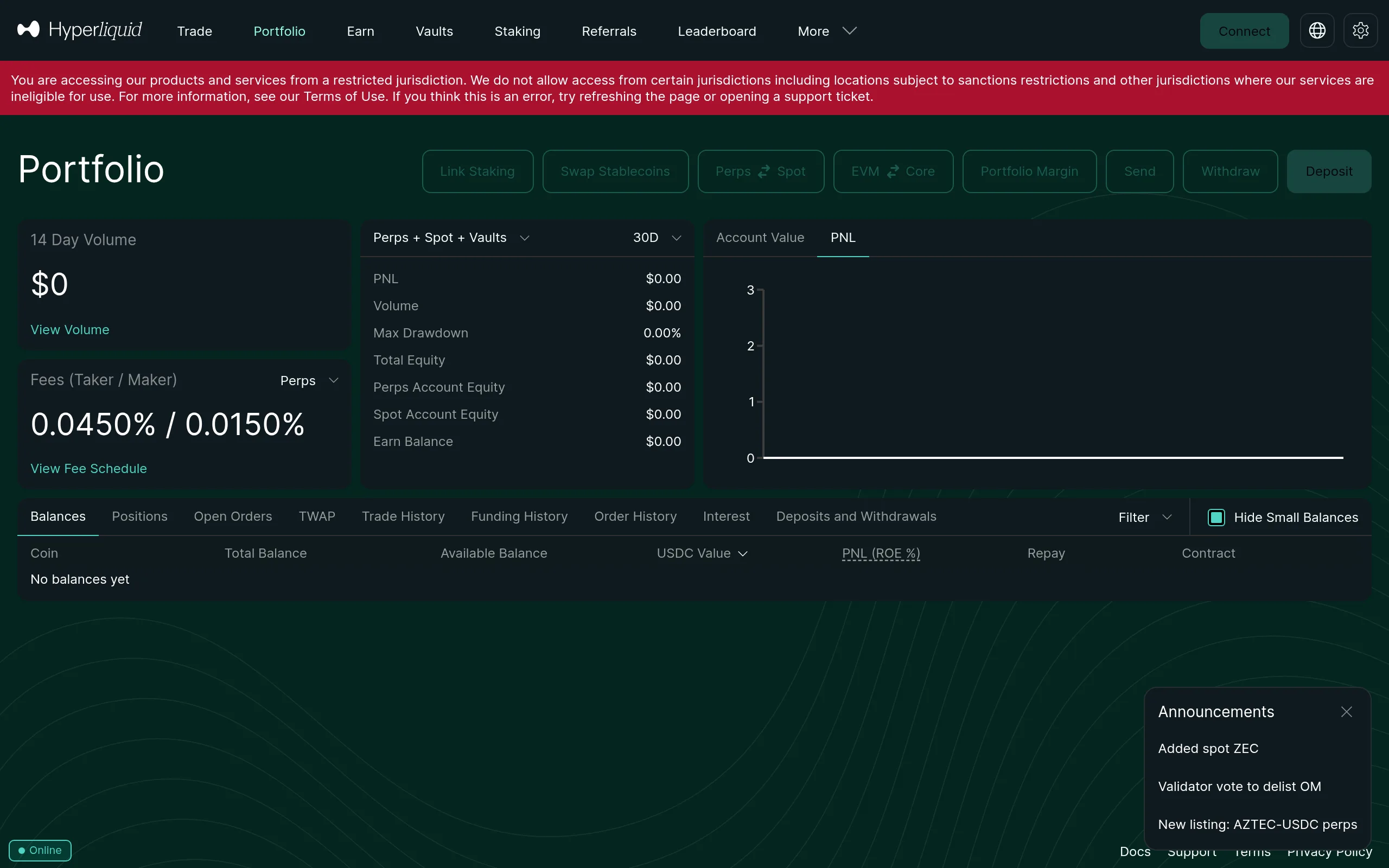Click the Connect button
The image size is (1389, 868).
point(1244,30)
